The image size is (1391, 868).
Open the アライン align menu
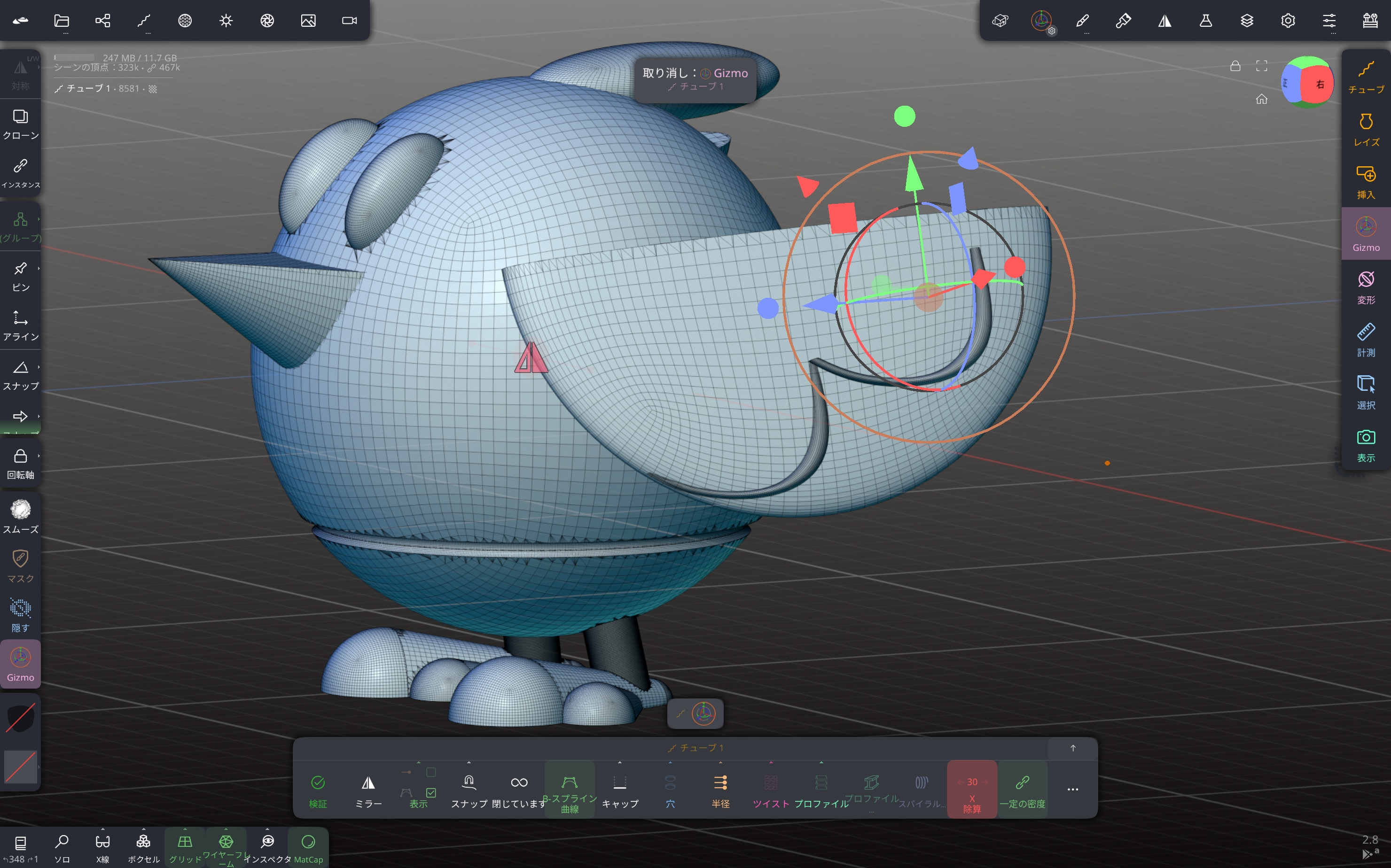(x=21, y=325)
